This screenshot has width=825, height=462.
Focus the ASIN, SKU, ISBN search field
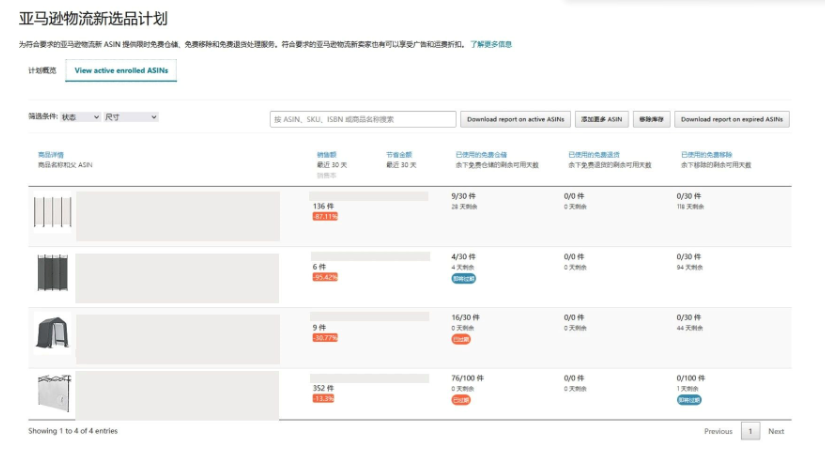click(363, 119)
